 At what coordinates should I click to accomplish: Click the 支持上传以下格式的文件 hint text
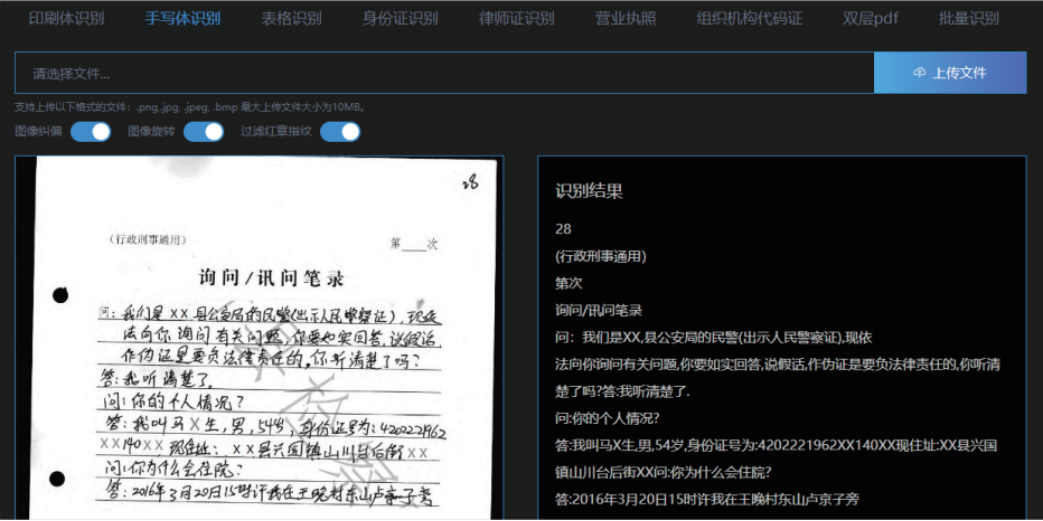pyautogui.click(x=190, y=107)
